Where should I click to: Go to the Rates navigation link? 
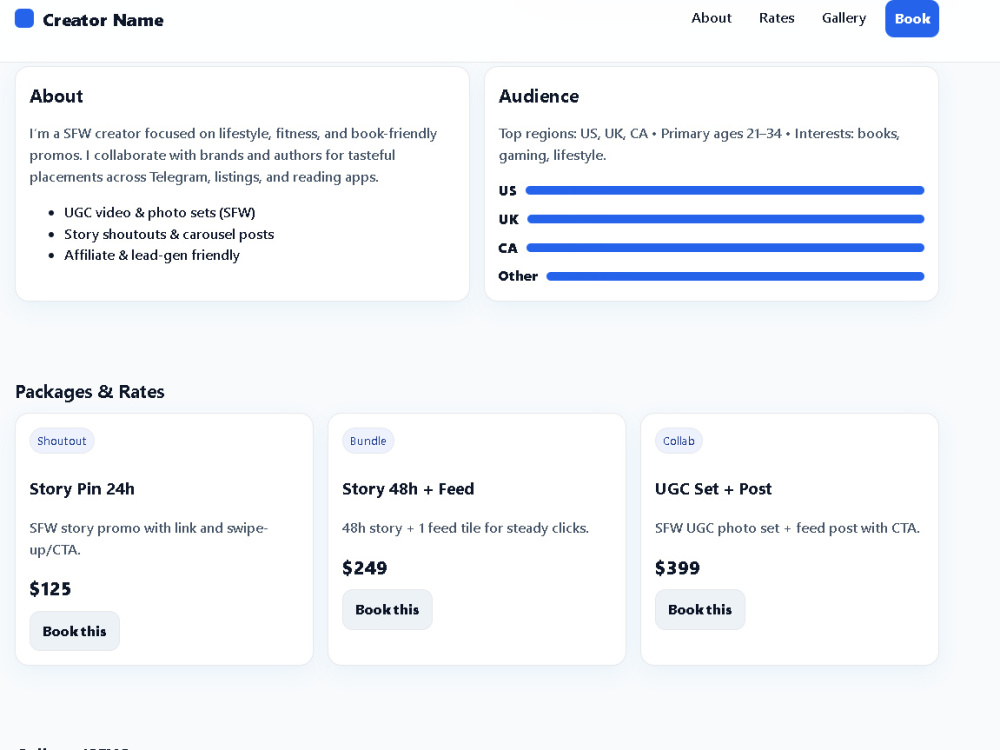click(x=776, y=18)
